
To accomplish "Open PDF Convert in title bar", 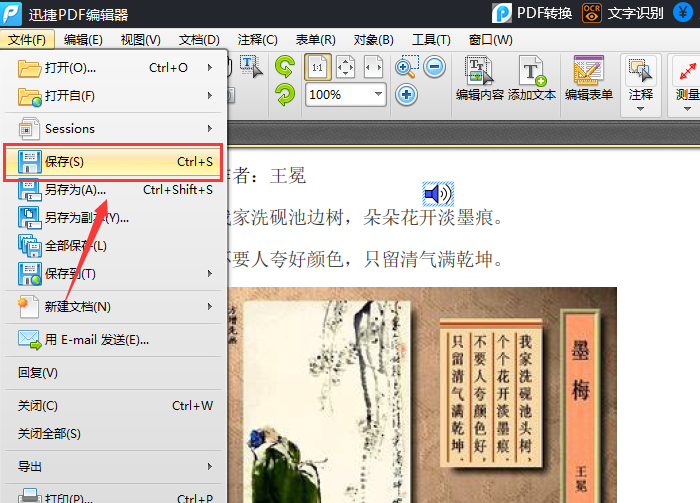I will click(x=532, y=13).
